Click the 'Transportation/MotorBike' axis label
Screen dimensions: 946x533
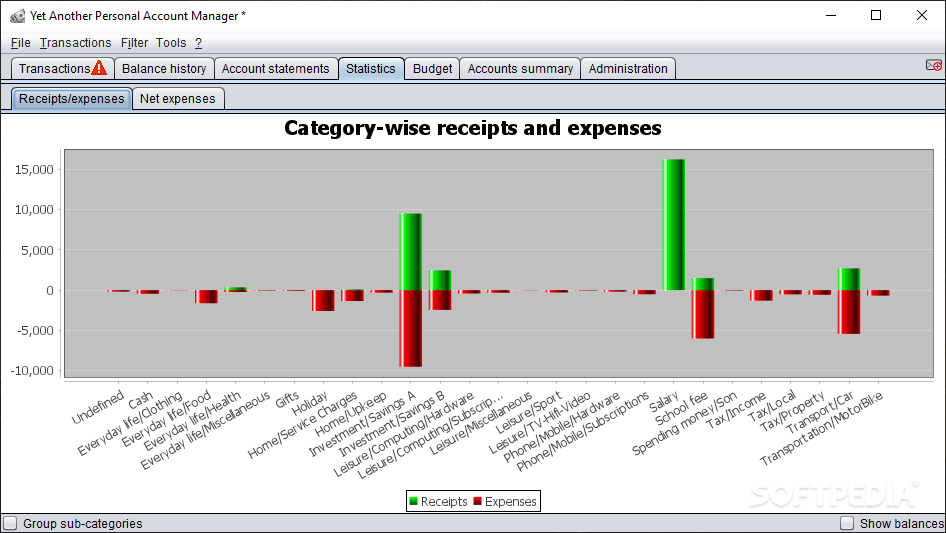tap(821, 428)
